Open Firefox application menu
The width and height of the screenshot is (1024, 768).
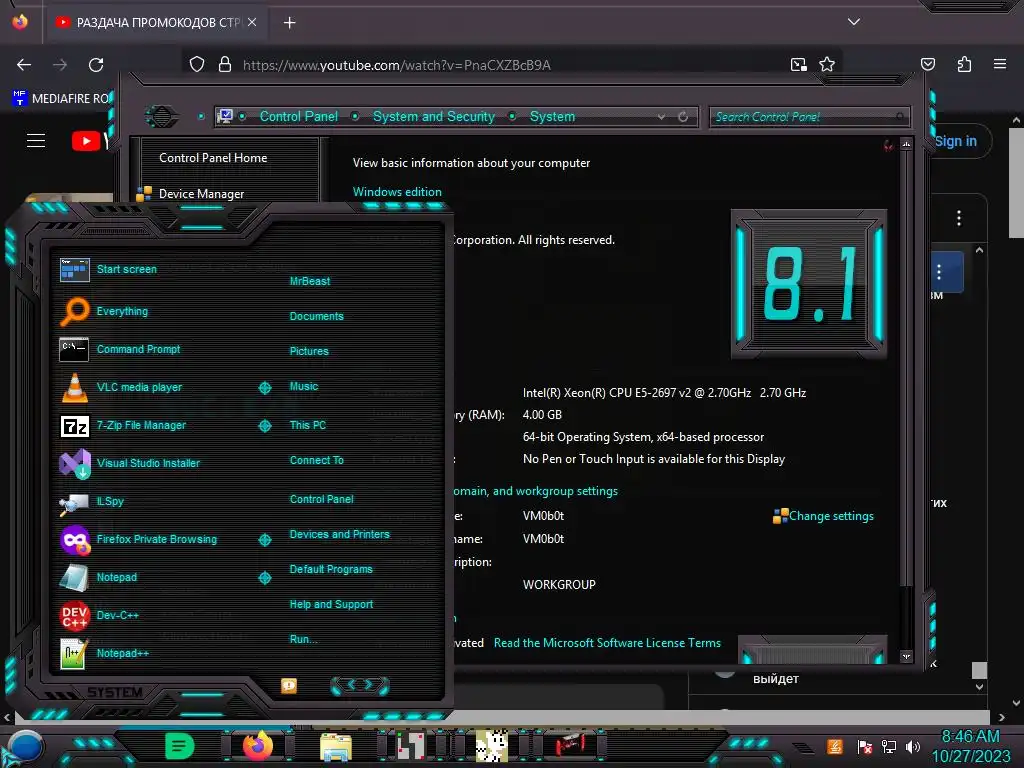point(999,64)
